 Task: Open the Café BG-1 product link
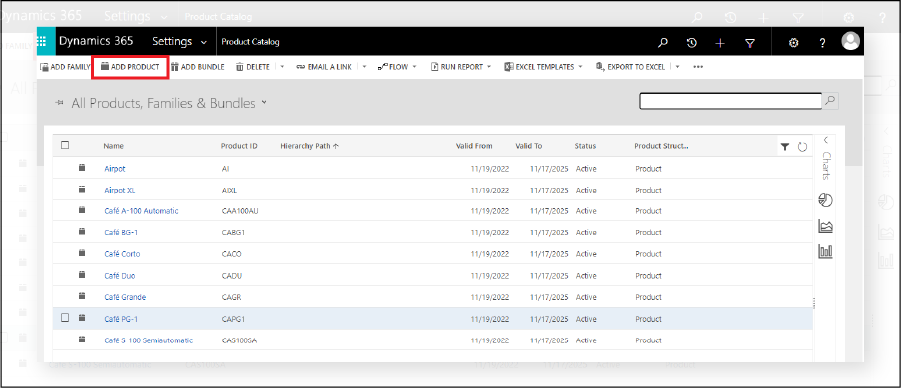point(121,233)
